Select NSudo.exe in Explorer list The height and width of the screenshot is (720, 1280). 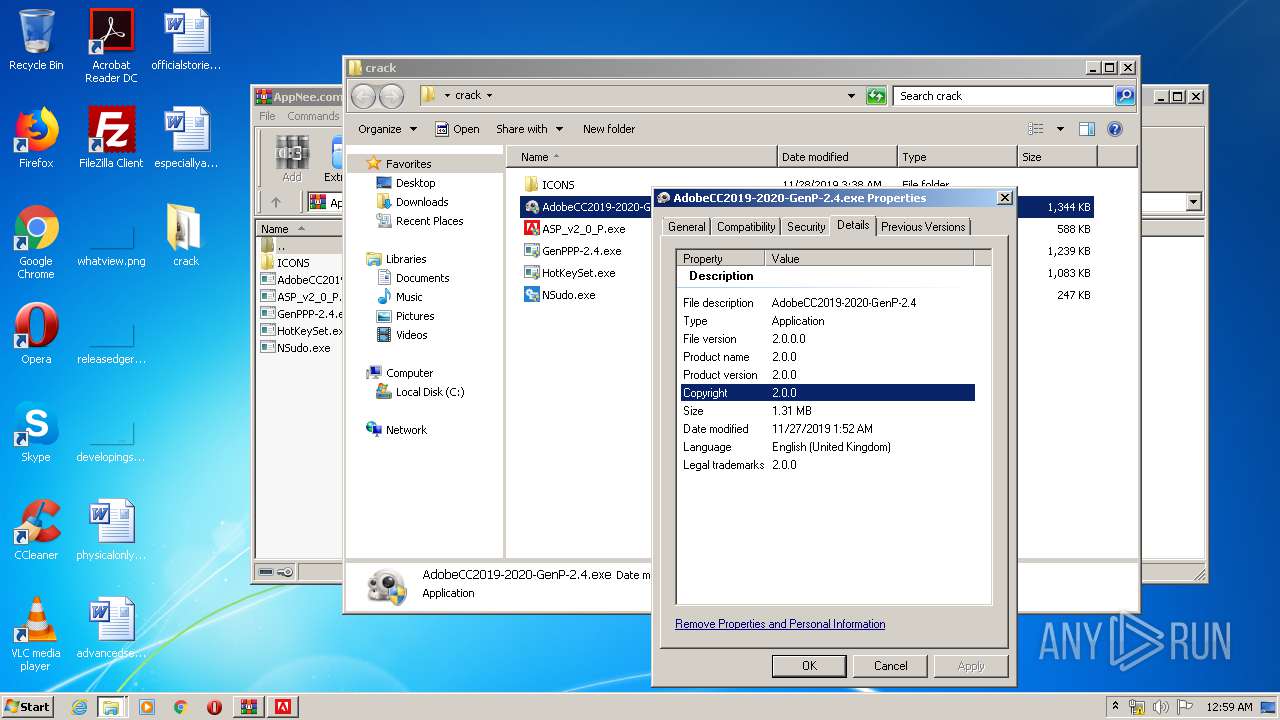tap(560, 295)
